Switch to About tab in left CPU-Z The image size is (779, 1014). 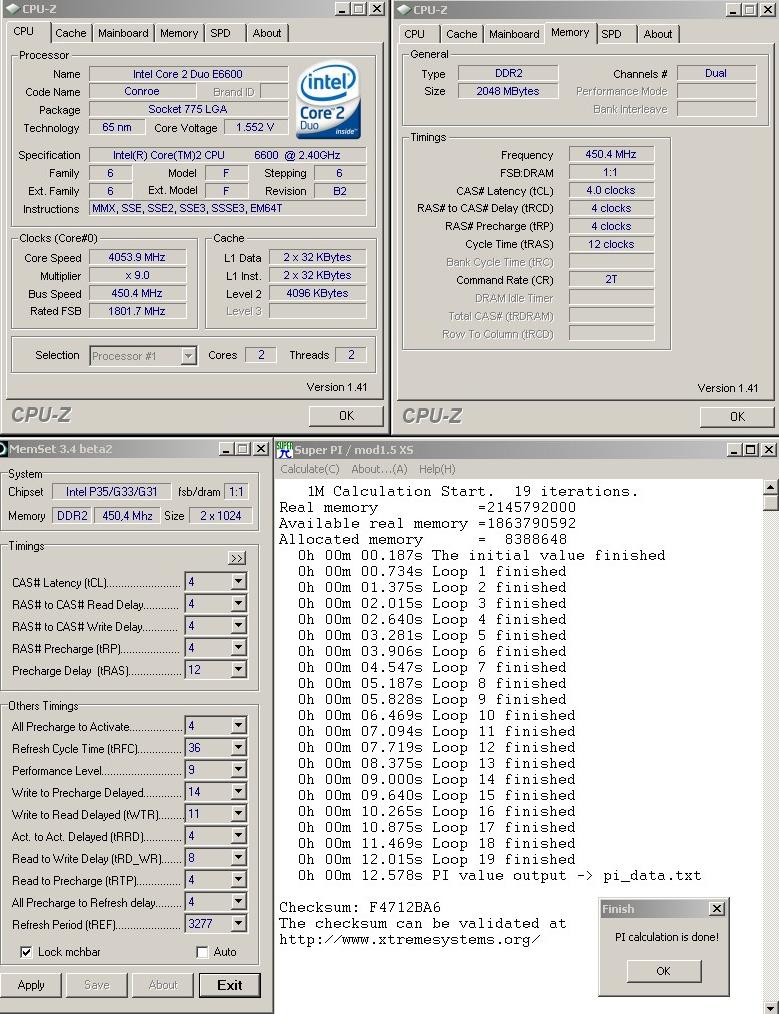267,33
